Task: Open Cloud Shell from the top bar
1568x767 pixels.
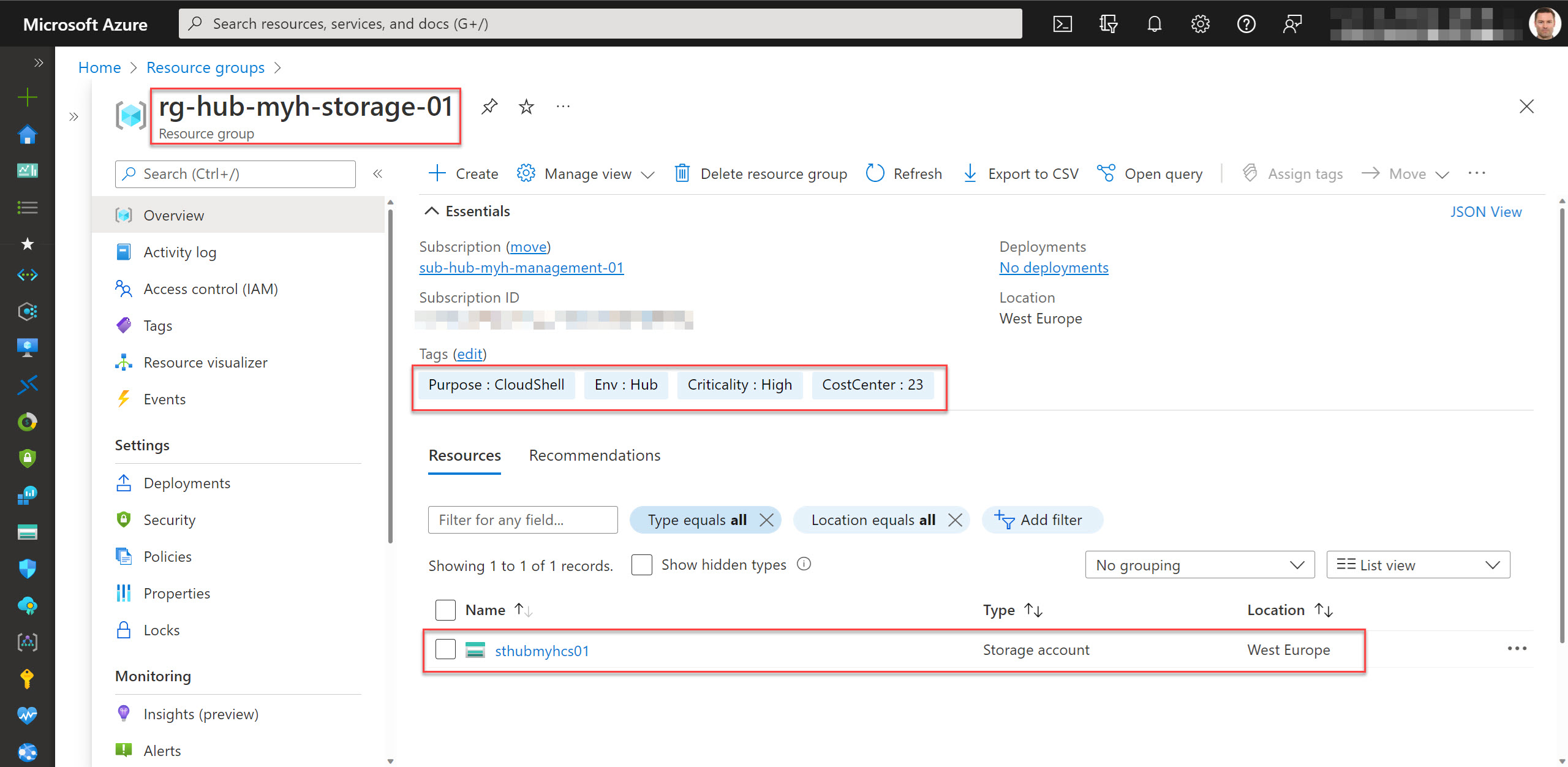Action: coord(1063,23)
